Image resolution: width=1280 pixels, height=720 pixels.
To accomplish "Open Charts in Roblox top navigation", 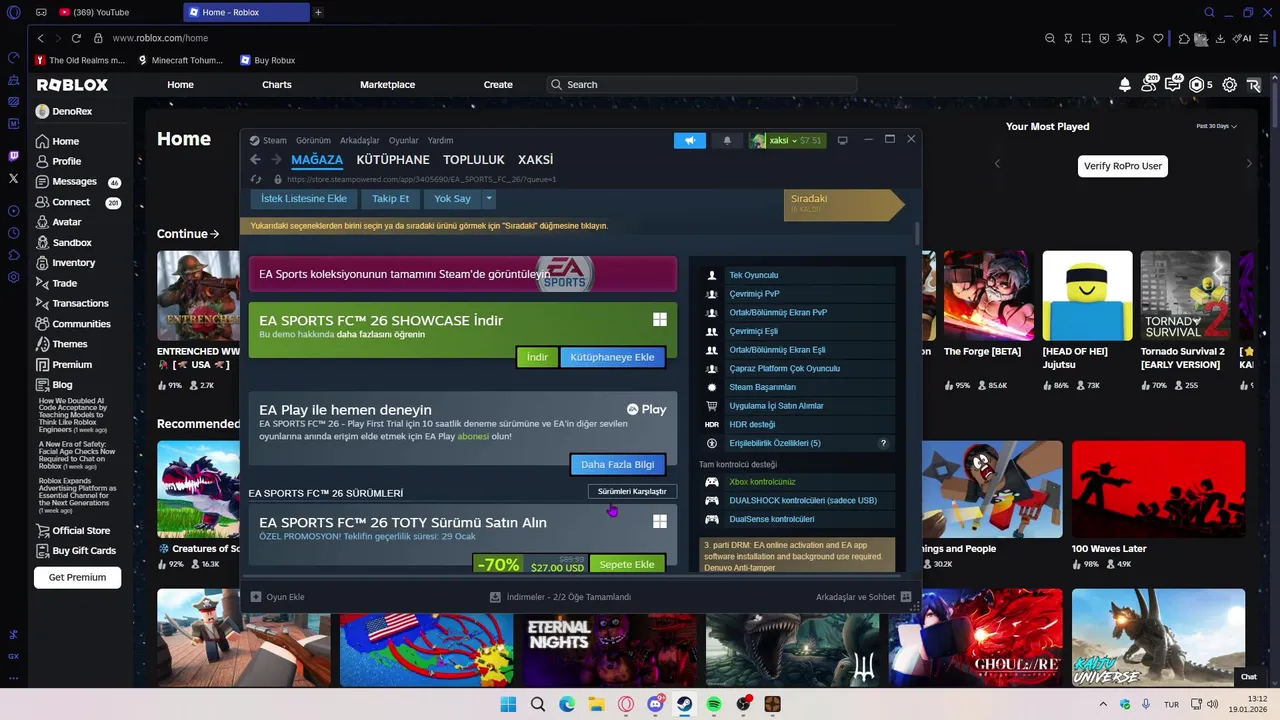I will click(x=277, y=85).
